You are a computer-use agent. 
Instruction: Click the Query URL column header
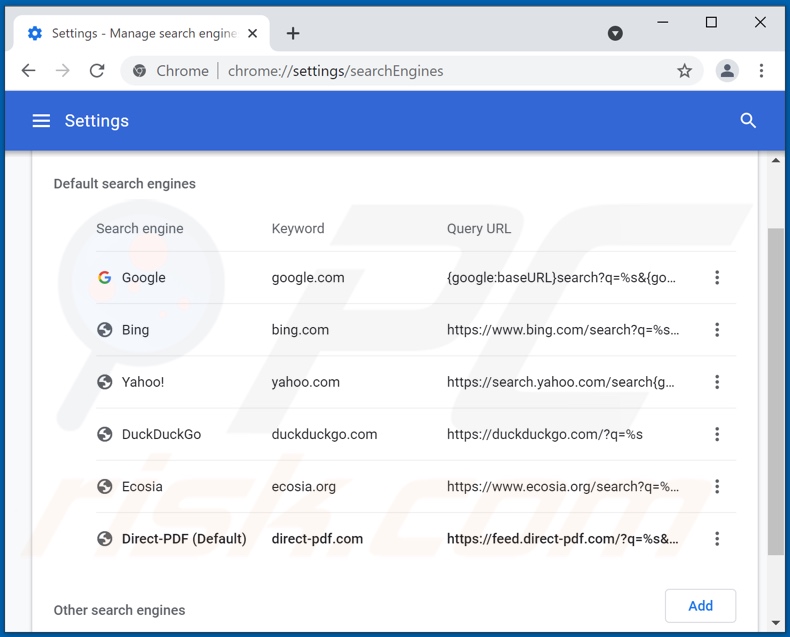pyautogui.click(x=479, y=229)
